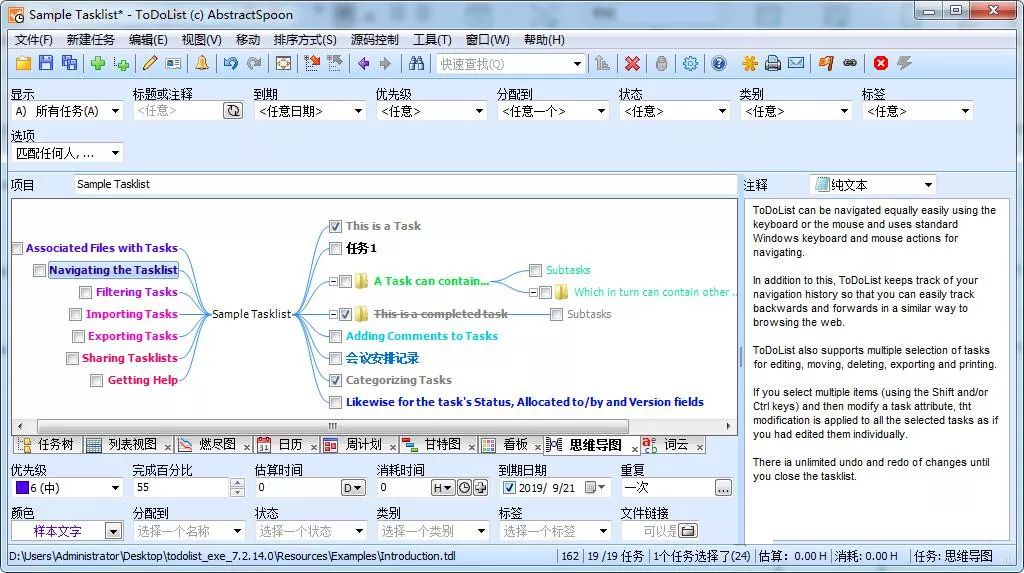The width and height of the screenshot is (1024, 573).
Task: Click the printer icon in toolbar
Action: 772,63
